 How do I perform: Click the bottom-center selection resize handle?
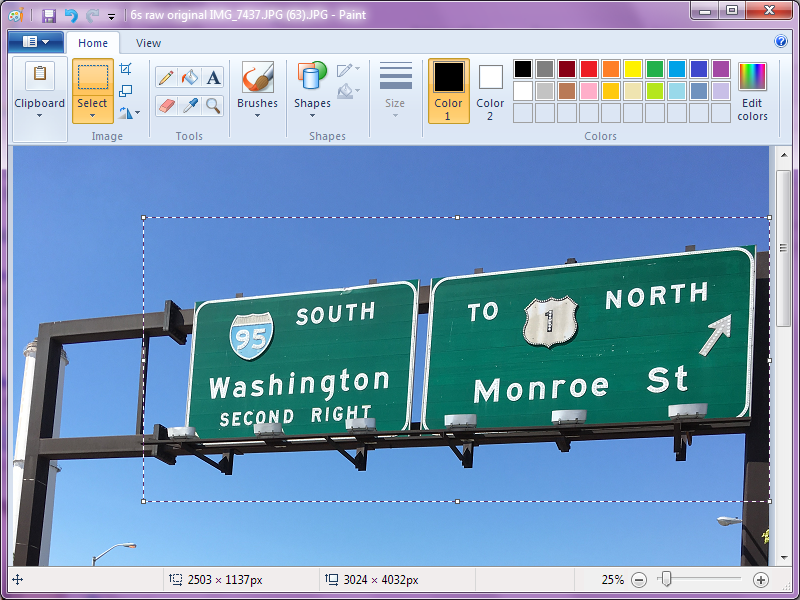[457, 502]
